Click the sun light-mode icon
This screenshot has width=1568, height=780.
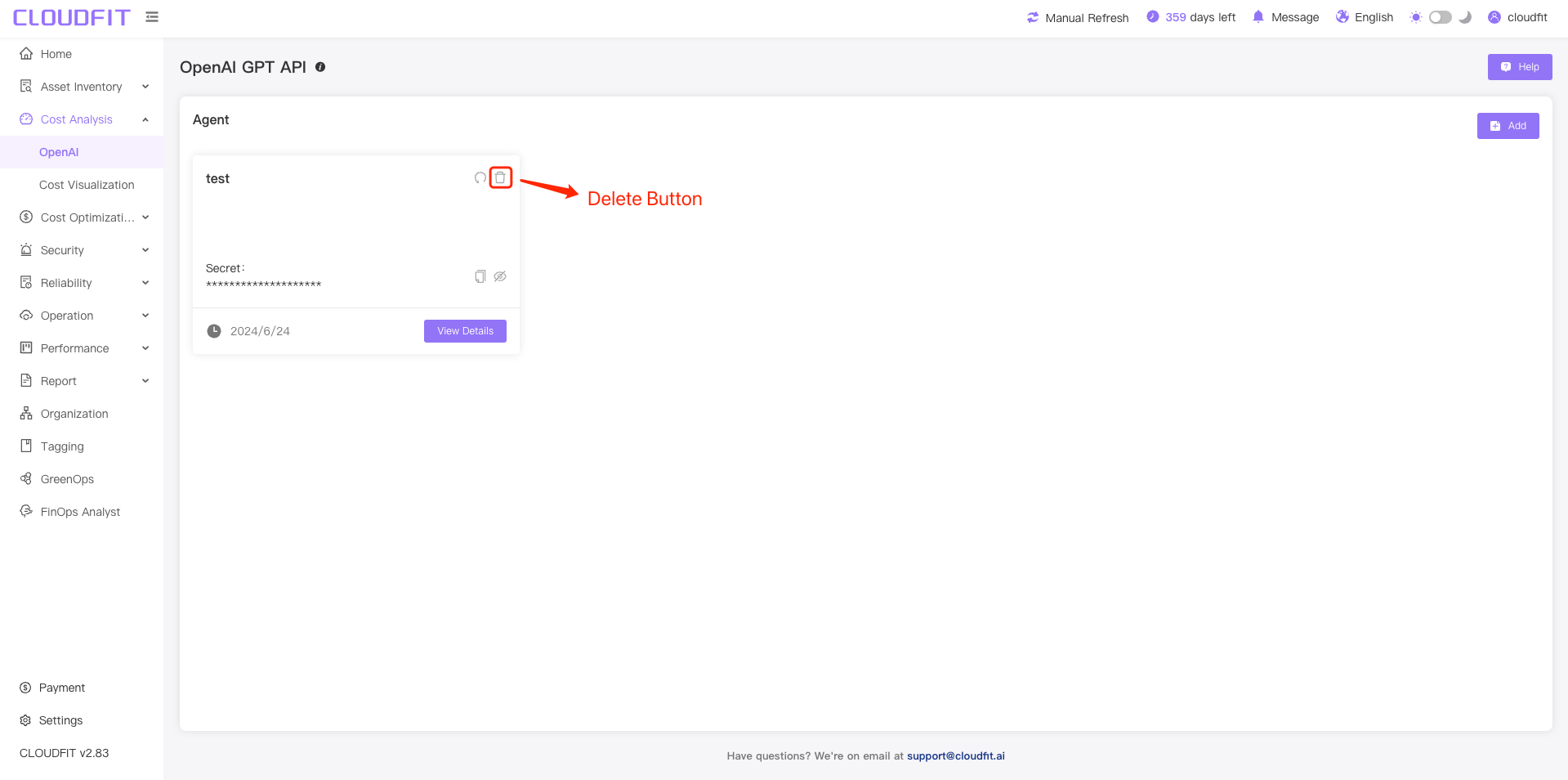(x=1416, y=17)
